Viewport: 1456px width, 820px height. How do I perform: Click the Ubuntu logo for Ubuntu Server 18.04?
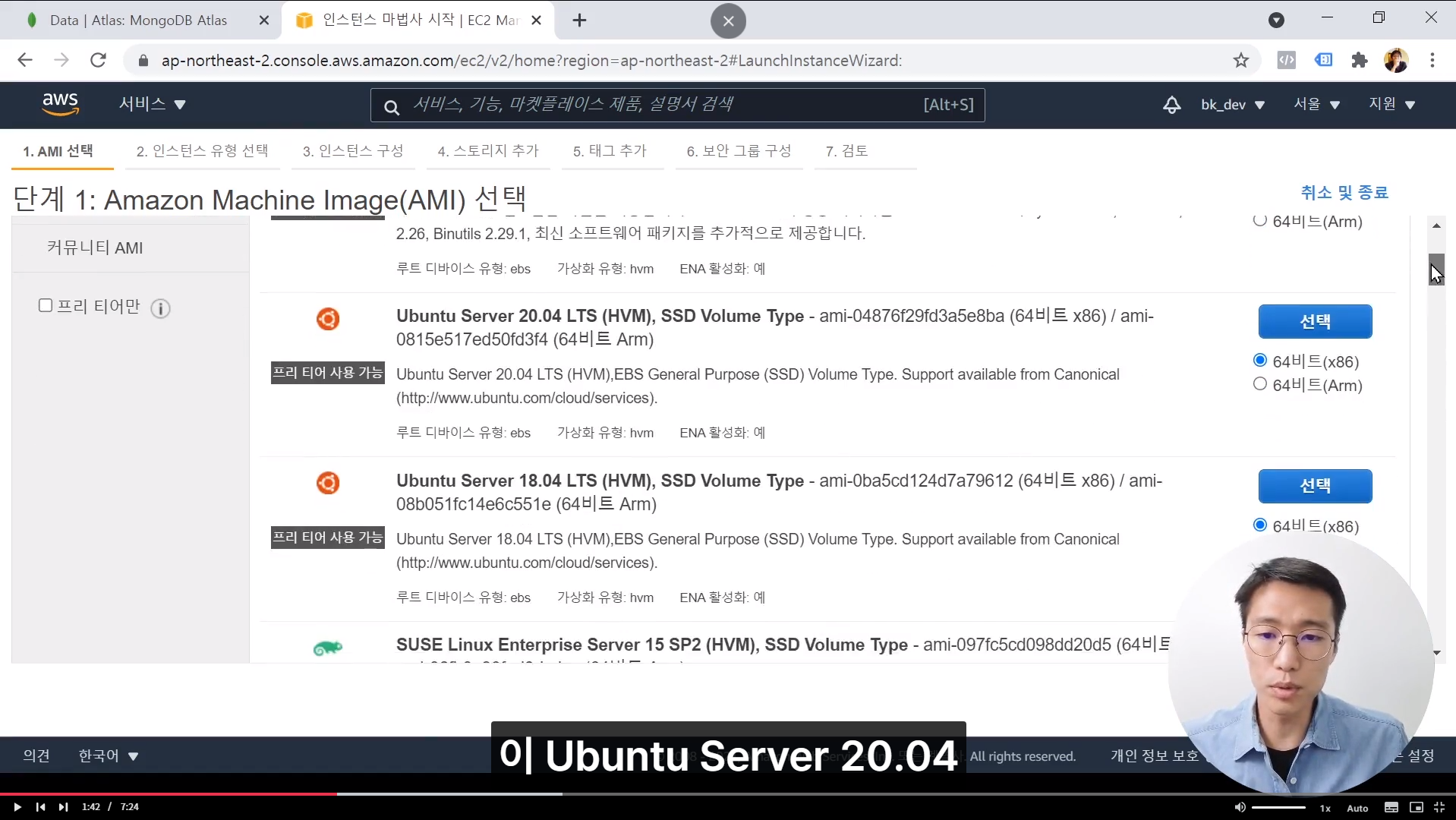click(328, 483)
